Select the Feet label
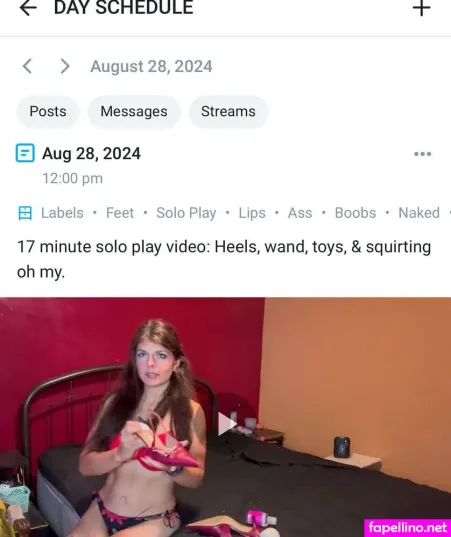 120,213
